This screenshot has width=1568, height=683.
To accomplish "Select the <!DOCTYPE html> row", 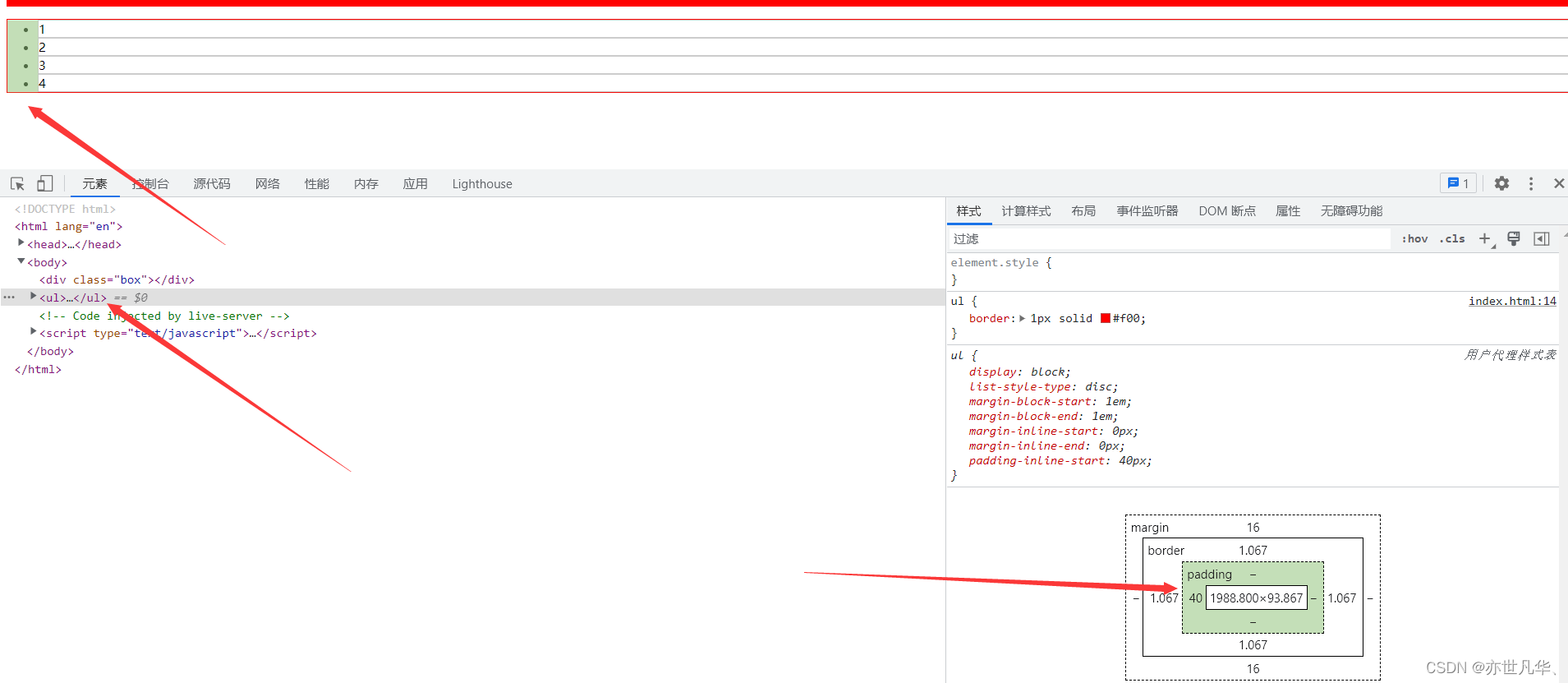I will coord(65,209).
